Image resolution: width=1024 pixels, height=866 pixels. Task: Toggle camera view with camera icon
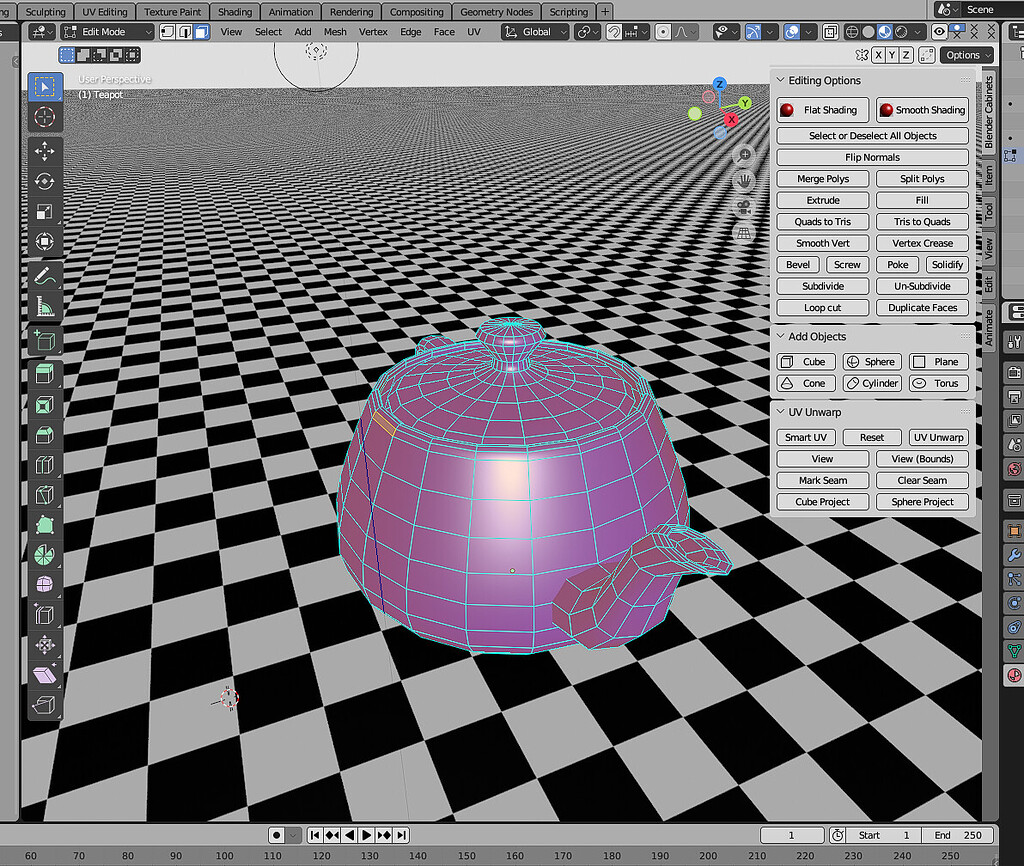tap(744, 208)
